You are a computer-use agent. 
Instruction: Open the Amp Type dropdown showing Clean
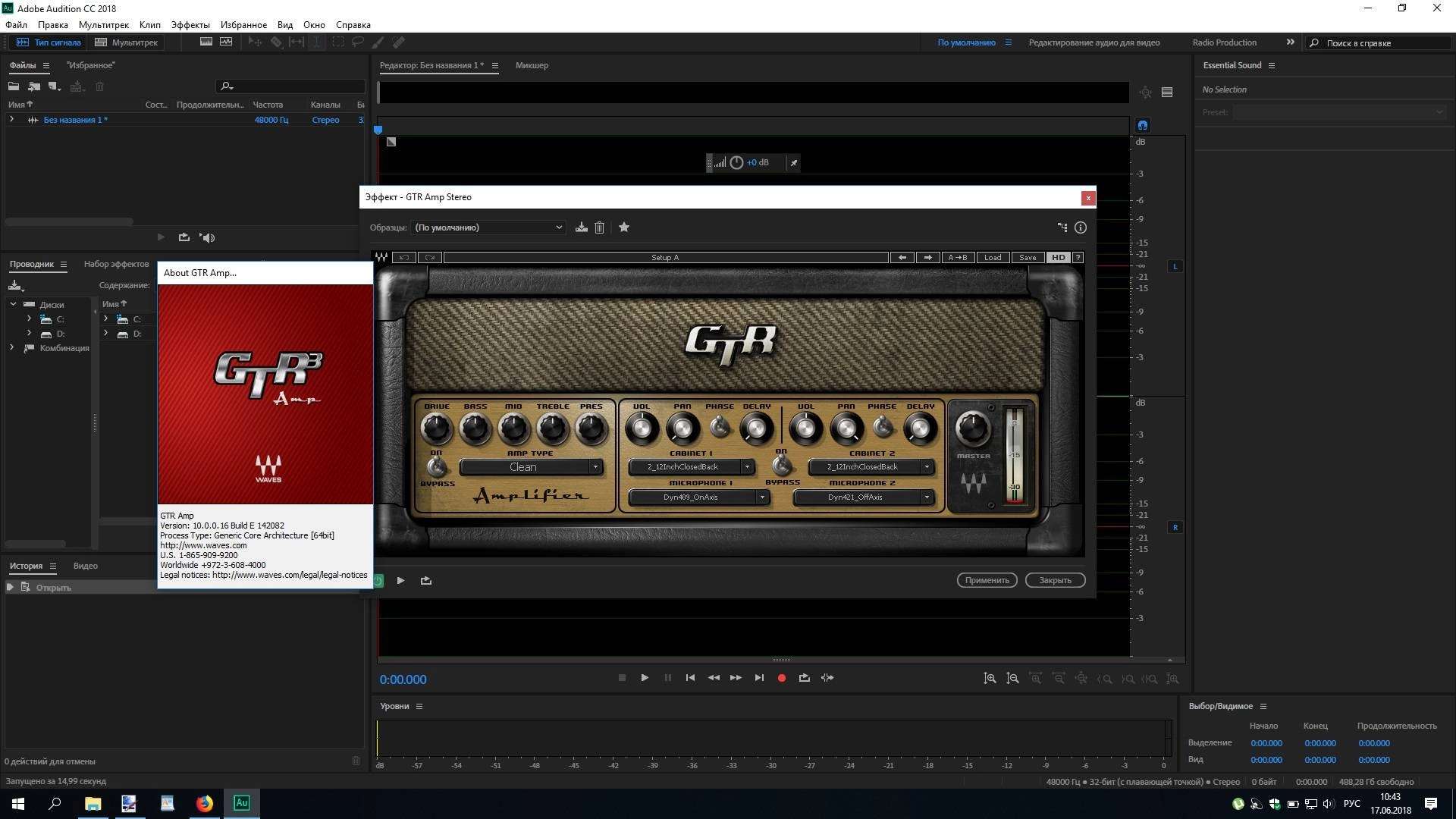[x=531, y=467]
